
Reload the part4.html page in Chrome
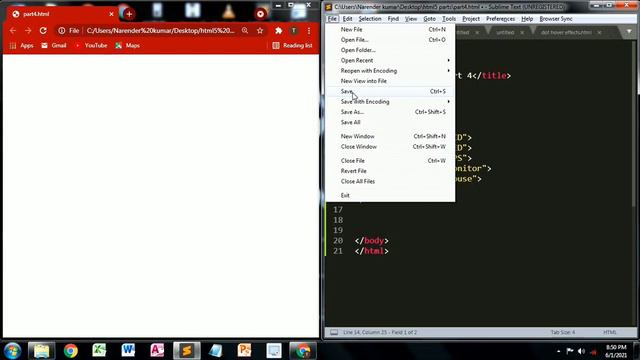tap(43, 31)
